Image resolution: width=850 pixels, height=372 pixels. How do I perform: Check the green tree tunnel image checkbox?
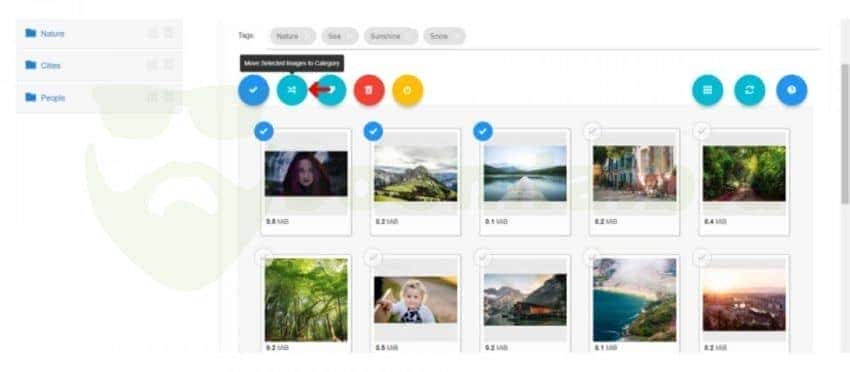click(702, 131)
